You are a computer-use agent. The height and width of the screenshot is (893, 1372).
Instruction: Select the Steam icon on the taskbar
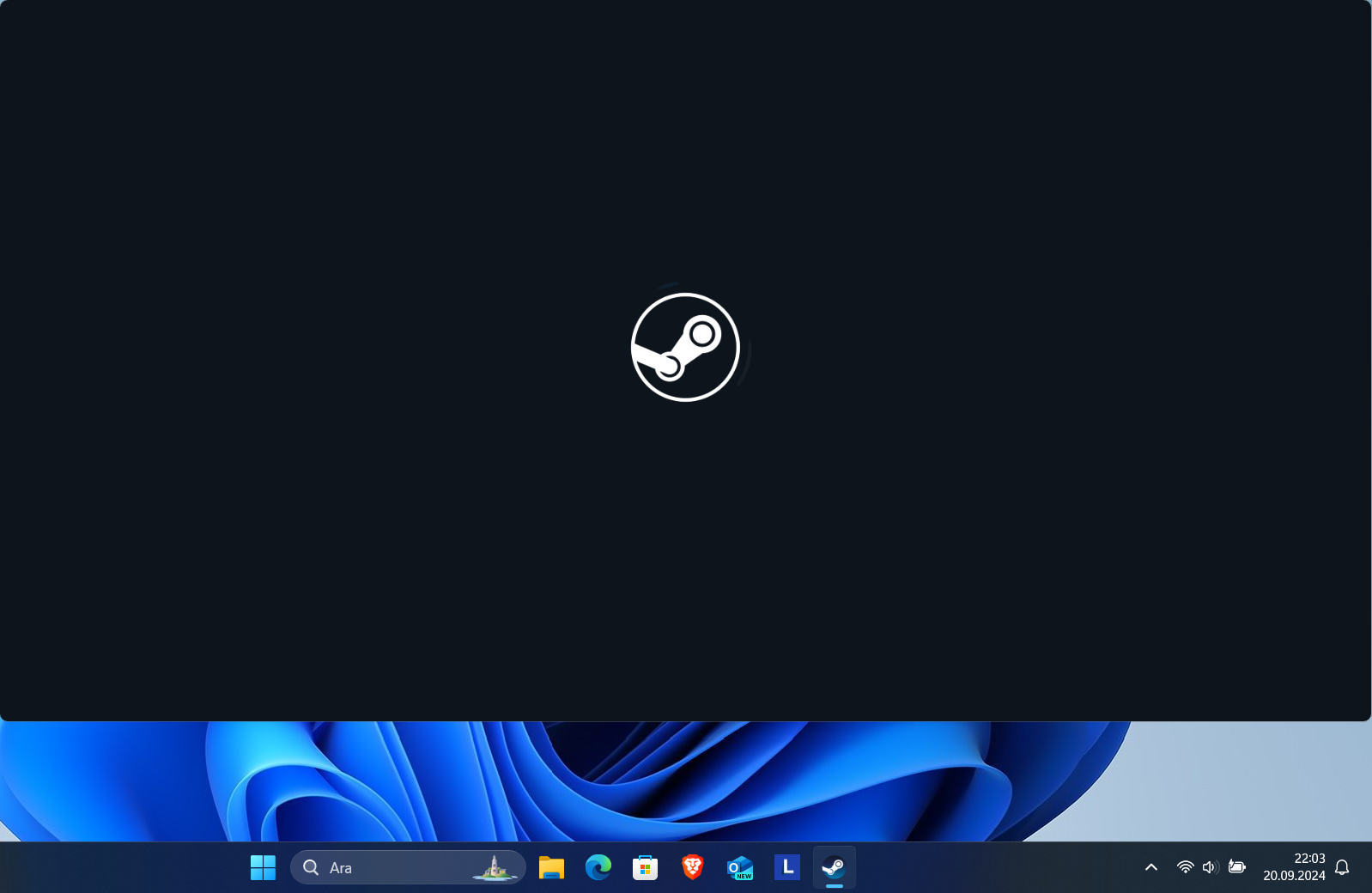835,867
